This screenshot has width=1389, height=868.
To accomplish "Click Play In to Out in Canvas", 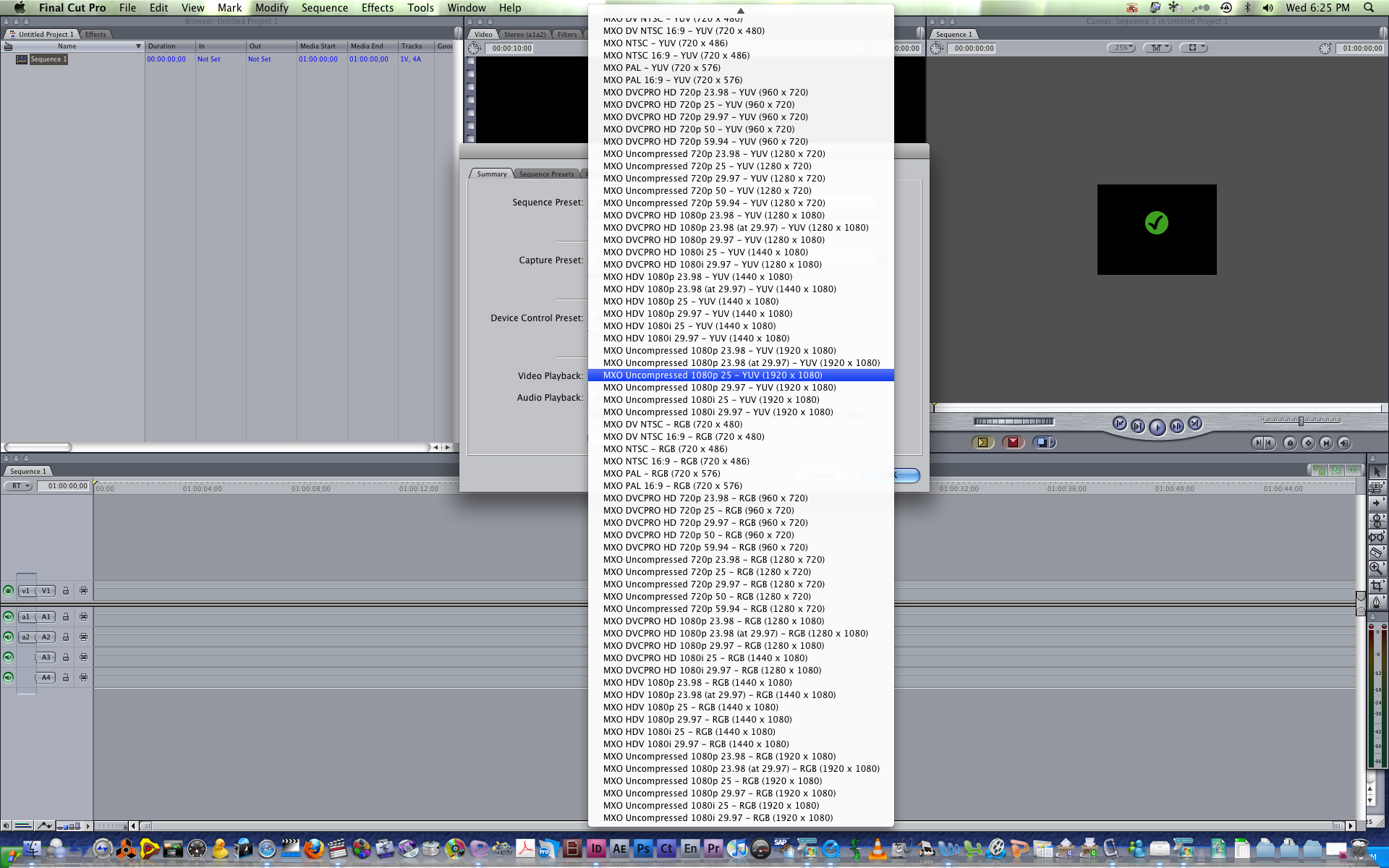I will point(1137,426).
